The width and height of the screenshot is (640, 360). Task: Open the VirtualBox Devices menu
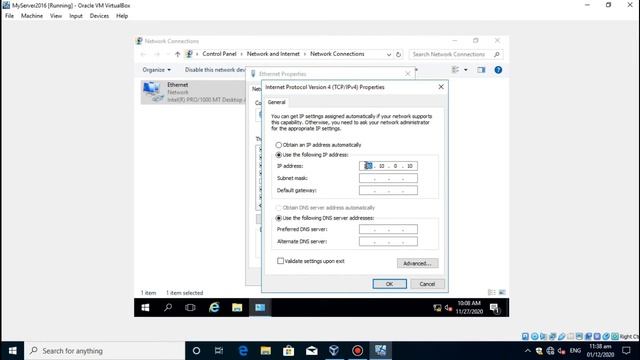pyautogui.click(x=99, y=16)
